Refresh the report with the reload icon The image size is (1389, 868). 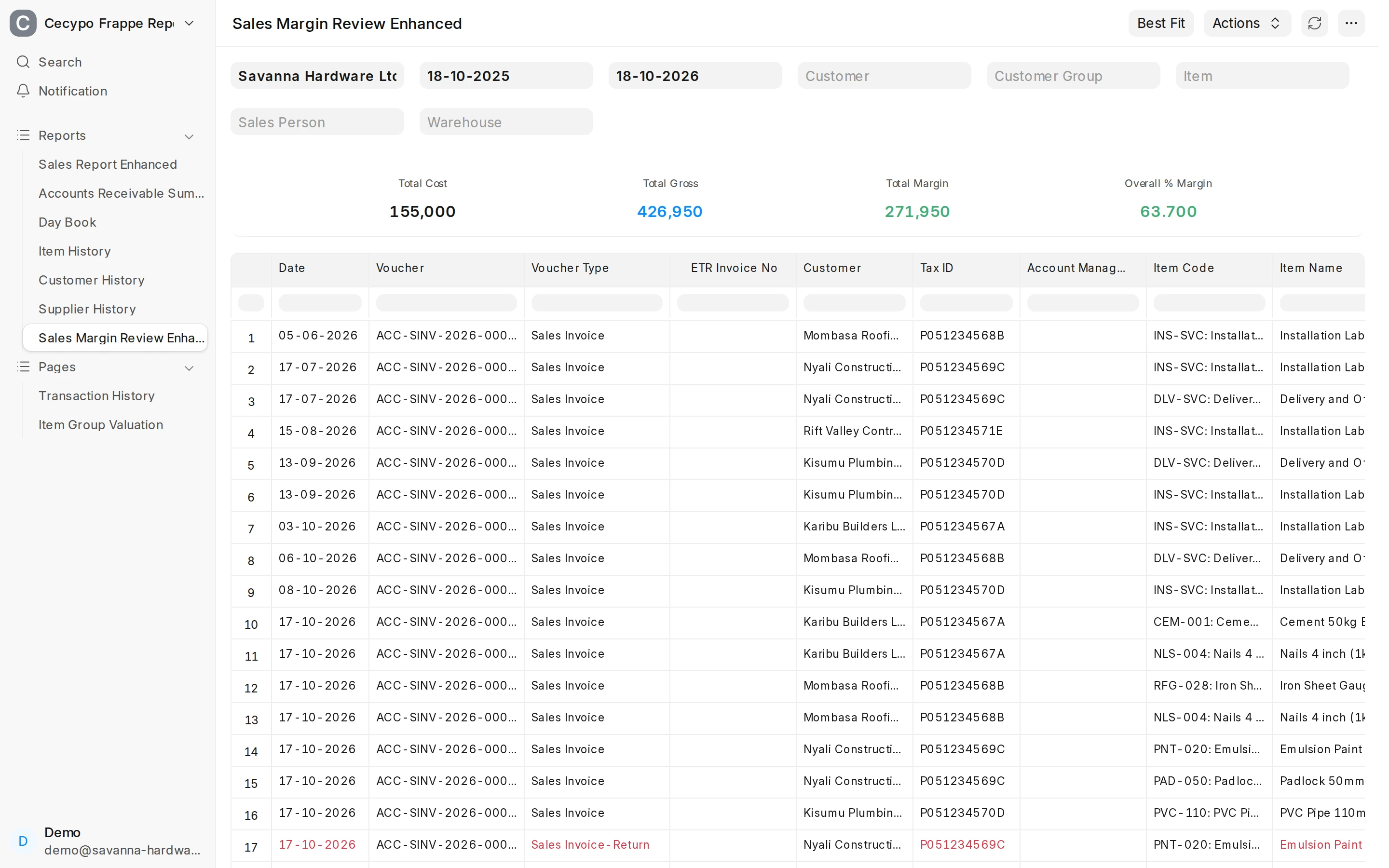point(1314,23)
